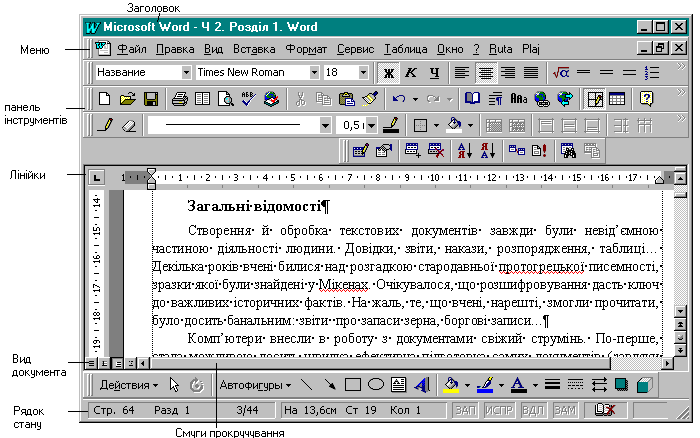Open the Правка menu
This screenshot has height=438, width=700.
pos(175,49)
